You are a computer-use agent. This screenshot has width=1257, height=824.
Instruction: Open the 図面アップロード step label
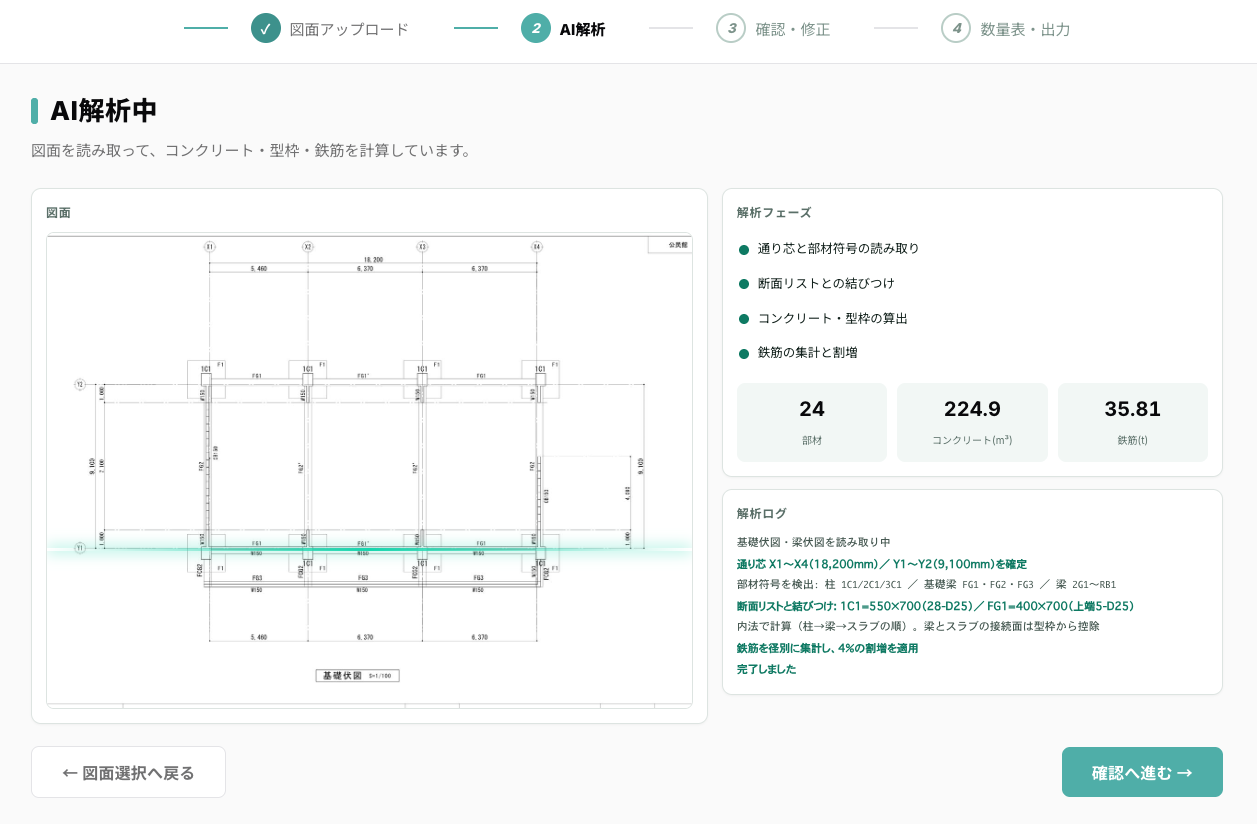349,29
